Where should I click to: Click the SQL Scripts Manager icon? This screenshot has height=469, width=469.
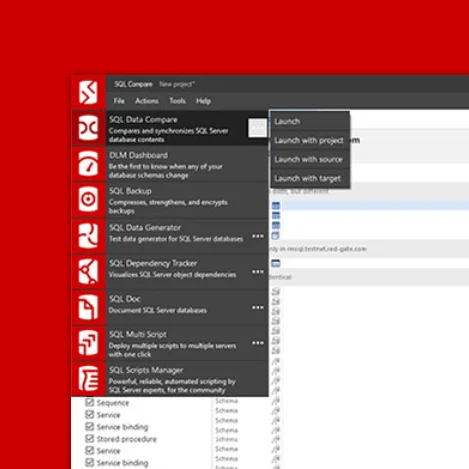tap(88, 378)
